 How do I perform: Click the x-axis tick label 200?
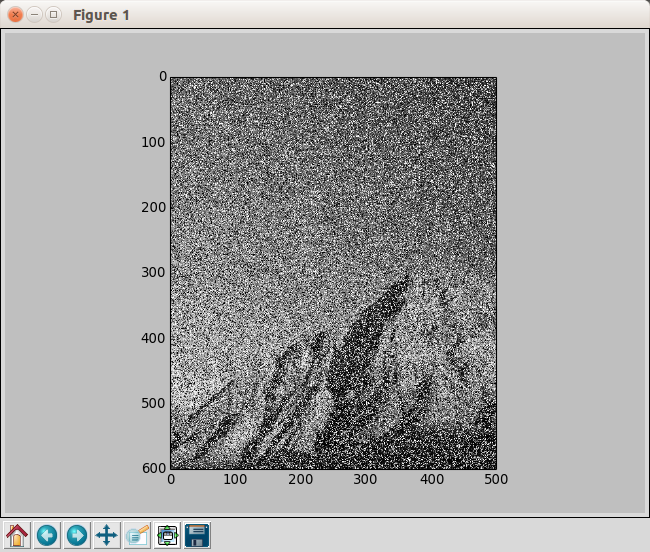[300, 480]
